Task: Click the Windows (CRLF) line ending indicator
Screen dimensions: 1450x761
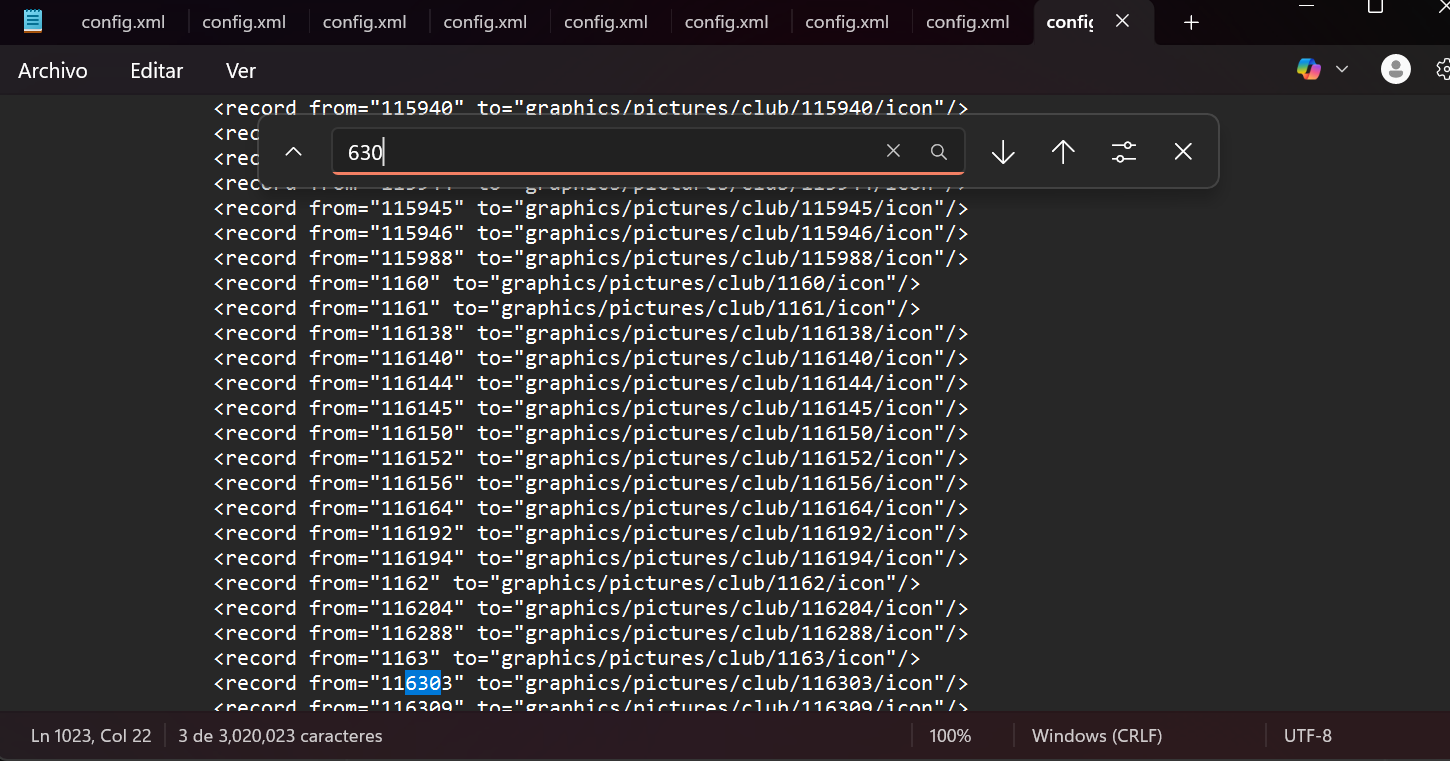Action: click(1097, 736)
